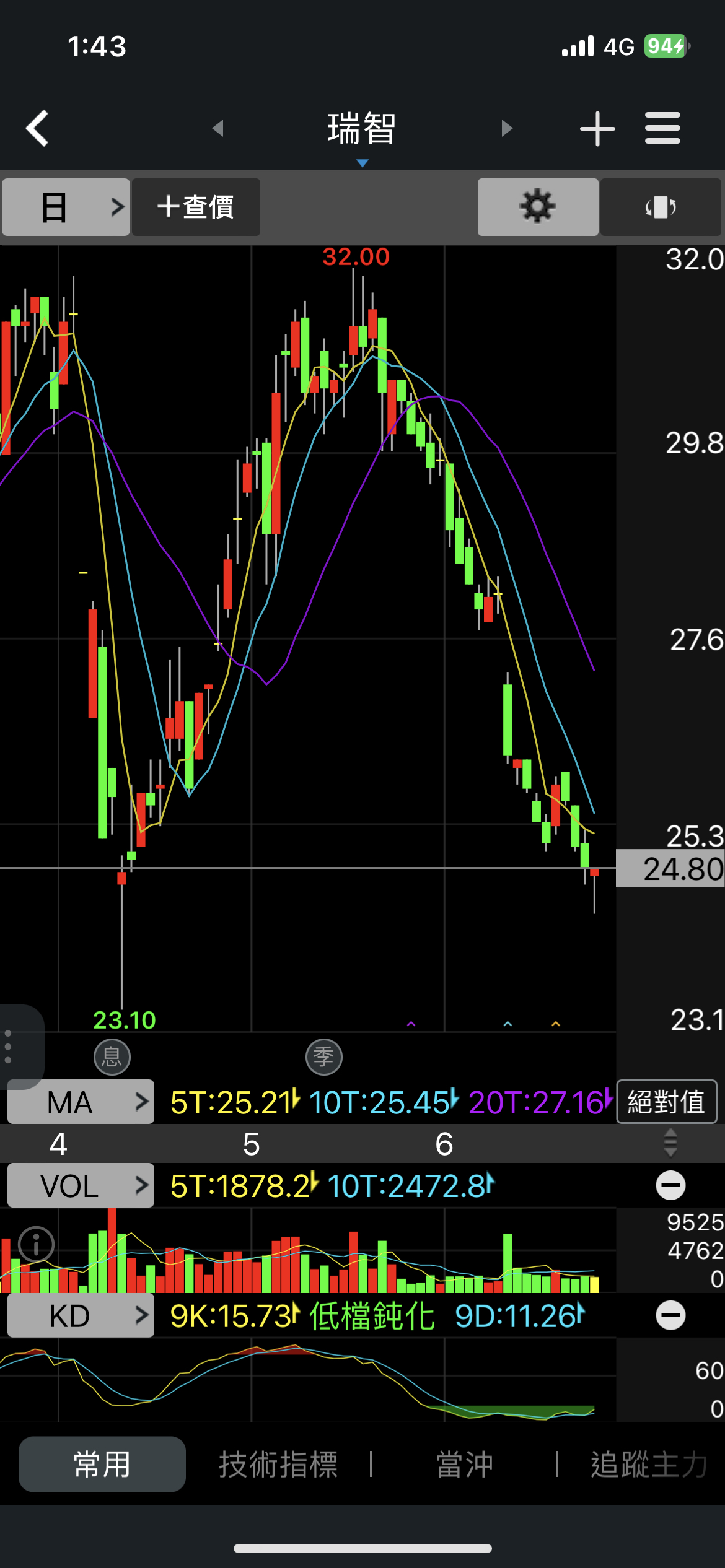
Task: Collapse the VOL panel with minus icon
Action: (670, 1186)
